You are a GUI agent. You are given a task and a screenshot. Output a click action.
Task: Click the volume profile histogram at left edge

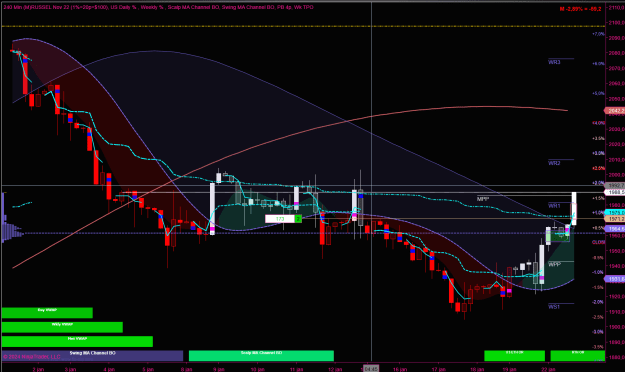(12, 218)
